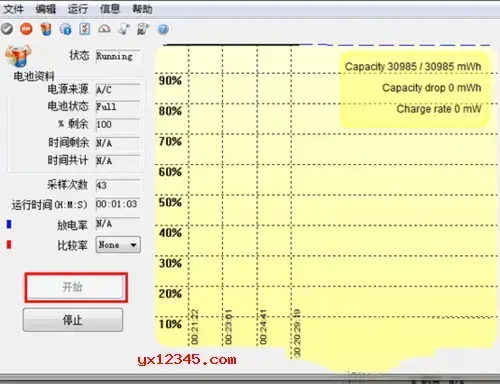
Task: Click the 电源来源 field showing A/C
Action: tap(118, 89)
